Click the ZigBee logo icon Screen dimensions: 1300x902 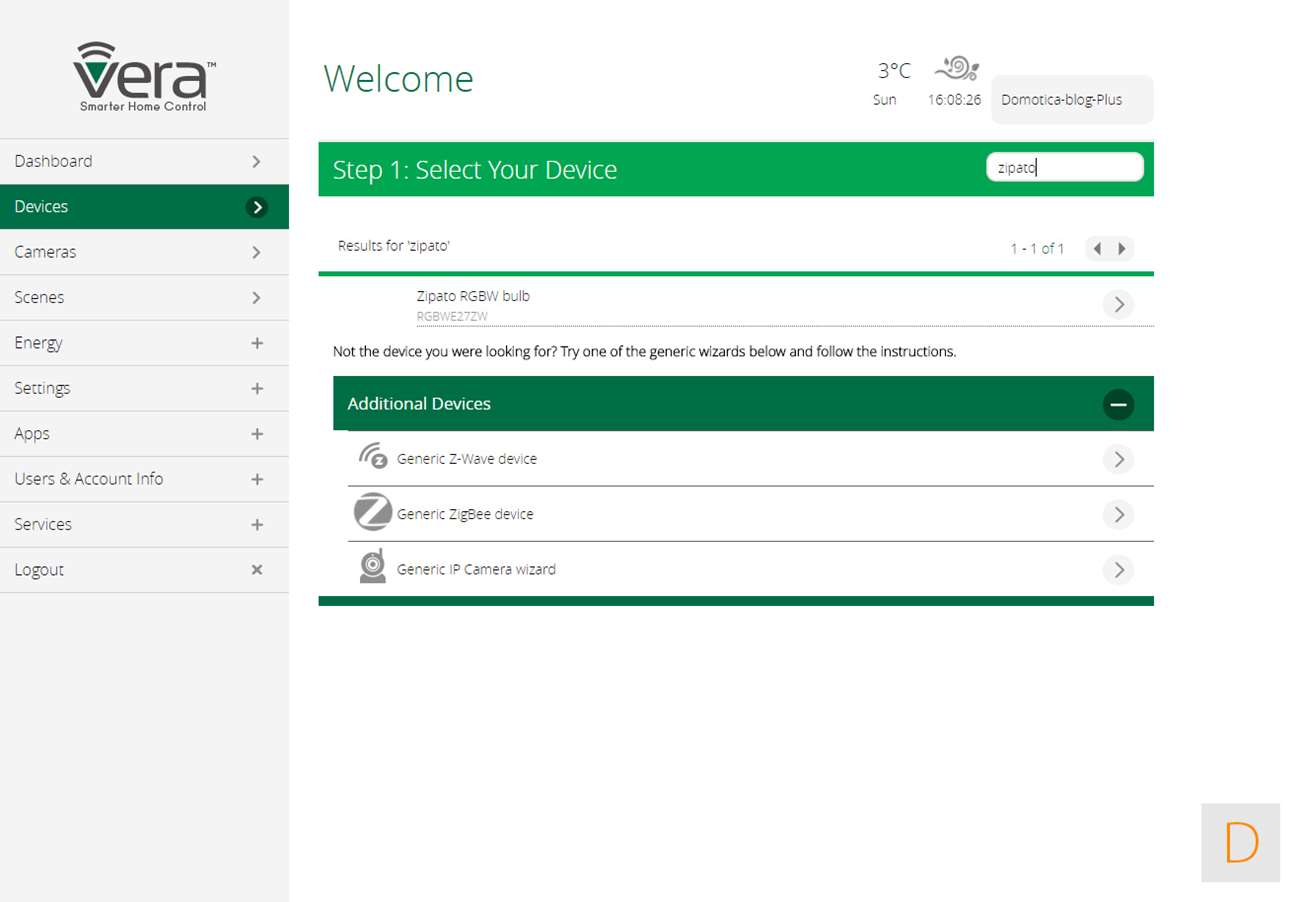click(372, 513)
